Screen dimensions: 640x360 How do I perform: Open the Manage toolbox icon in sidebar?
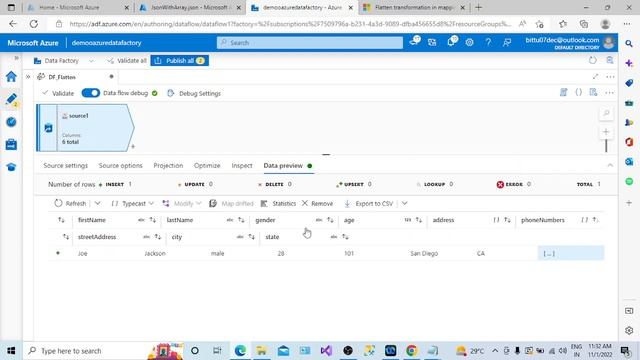(x=11, y=144)
